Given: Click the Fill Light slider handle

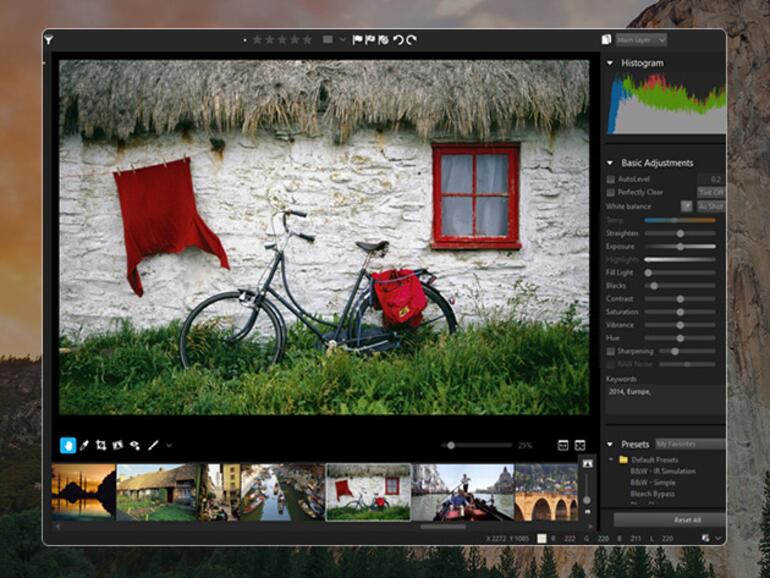Looking at the screenshot, I should (648, 273).
